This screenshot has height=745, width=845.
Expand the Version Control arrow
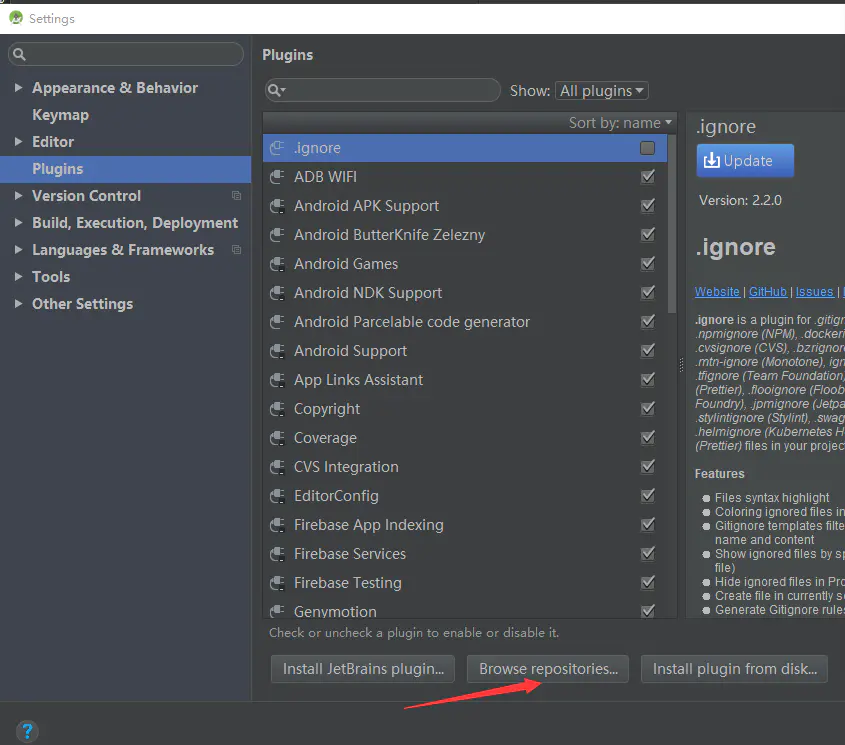18,196
